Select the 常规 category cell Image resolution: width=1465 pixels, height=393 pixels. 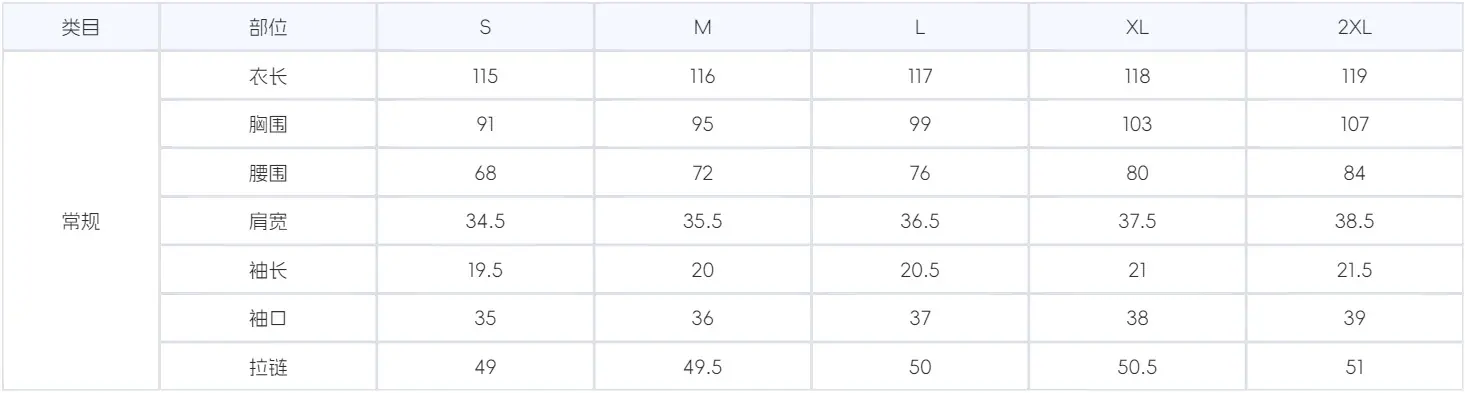pyautogui.click(x=81, y=222)
